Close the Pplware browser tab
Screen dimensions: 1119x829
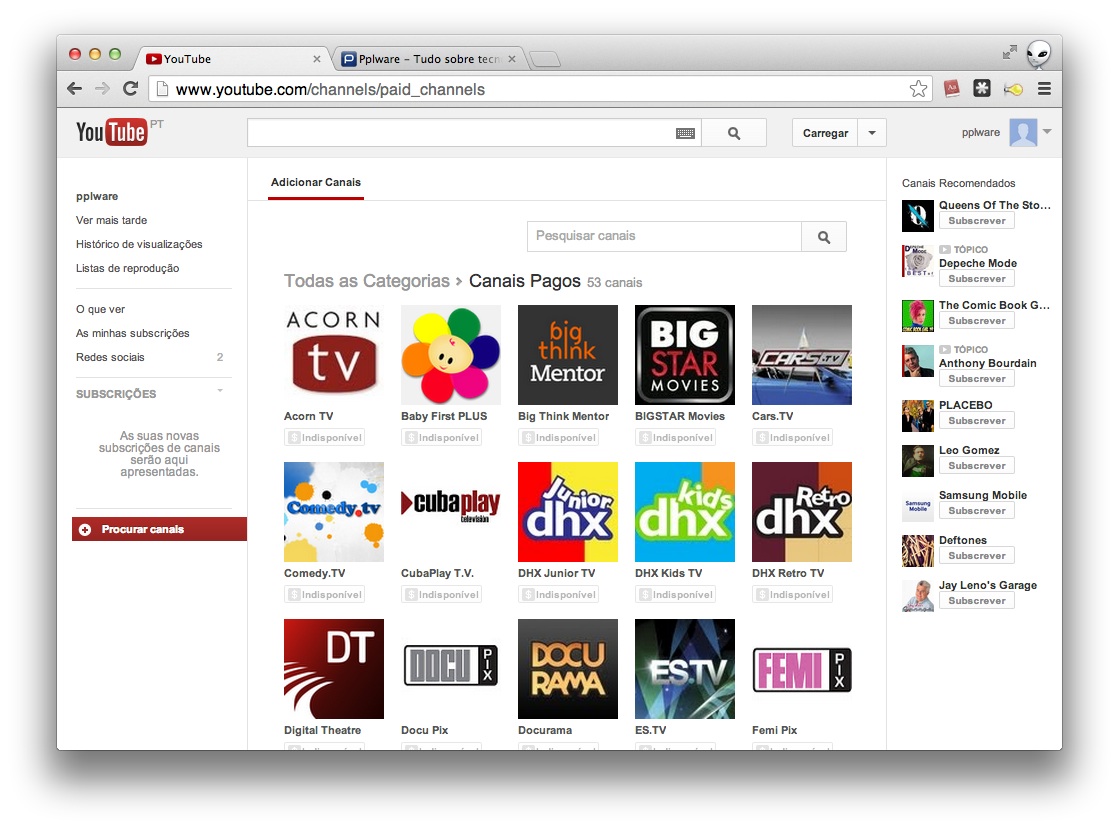[x=512, y=59]
